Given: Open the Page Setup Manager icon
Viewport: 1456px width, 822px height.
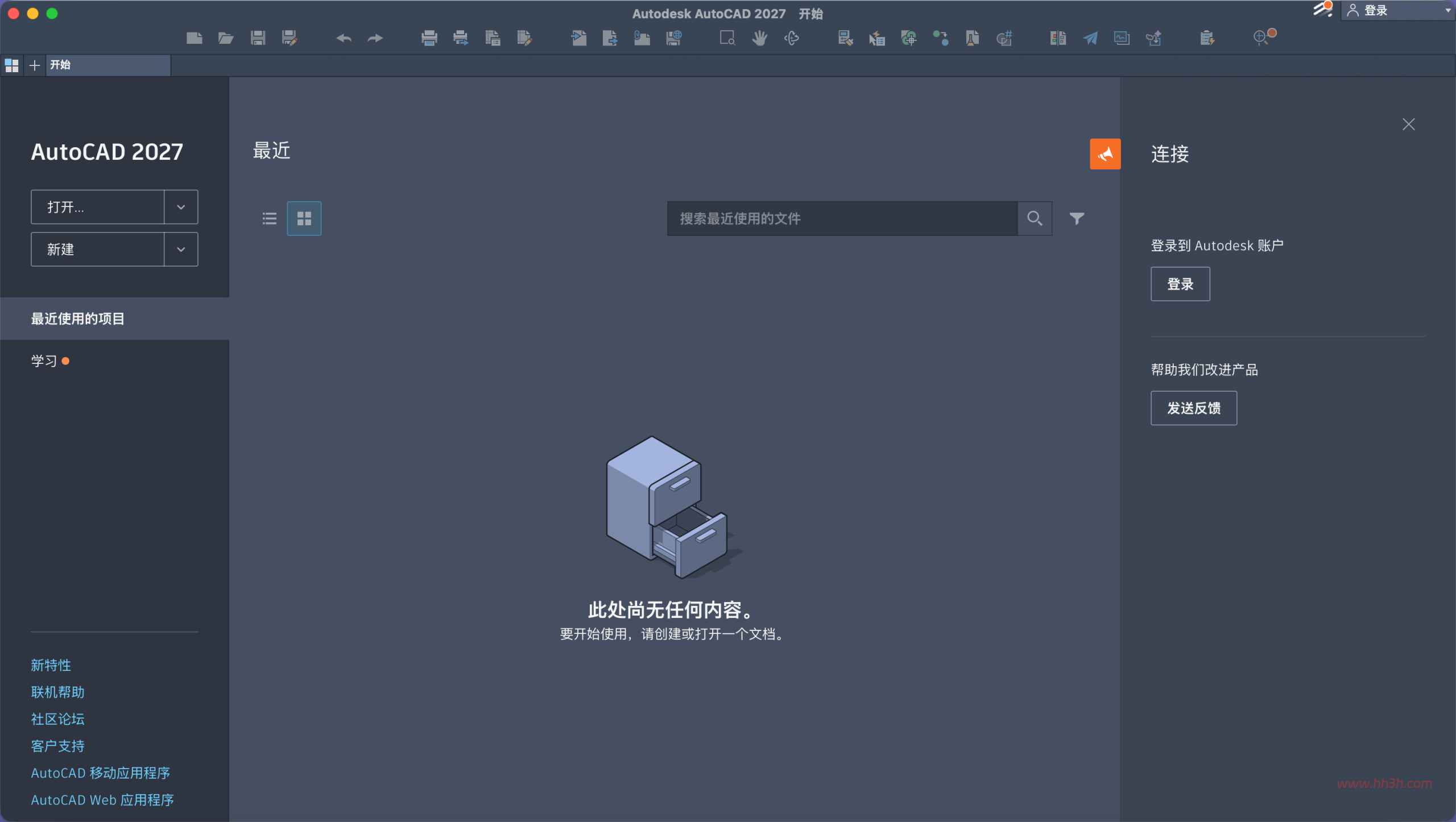Looking at the screenshot, I should [493, 38].
